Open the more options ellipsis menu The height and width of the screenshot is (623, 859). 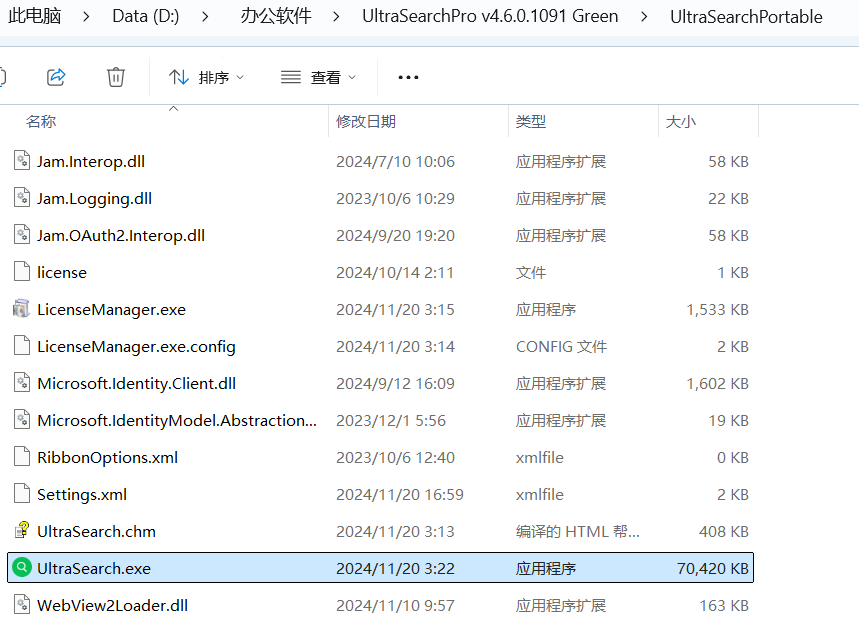tap(409, 78)
